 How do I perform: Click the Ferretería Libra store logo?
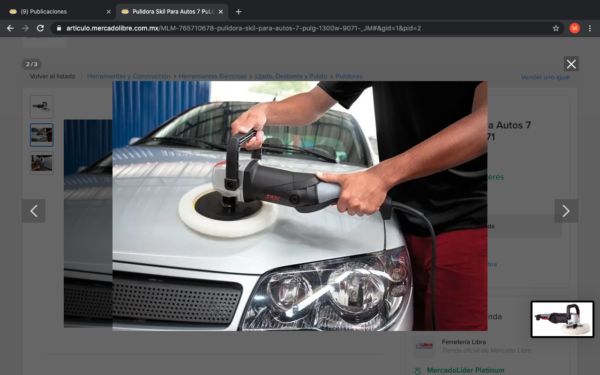tap(424, 346)
